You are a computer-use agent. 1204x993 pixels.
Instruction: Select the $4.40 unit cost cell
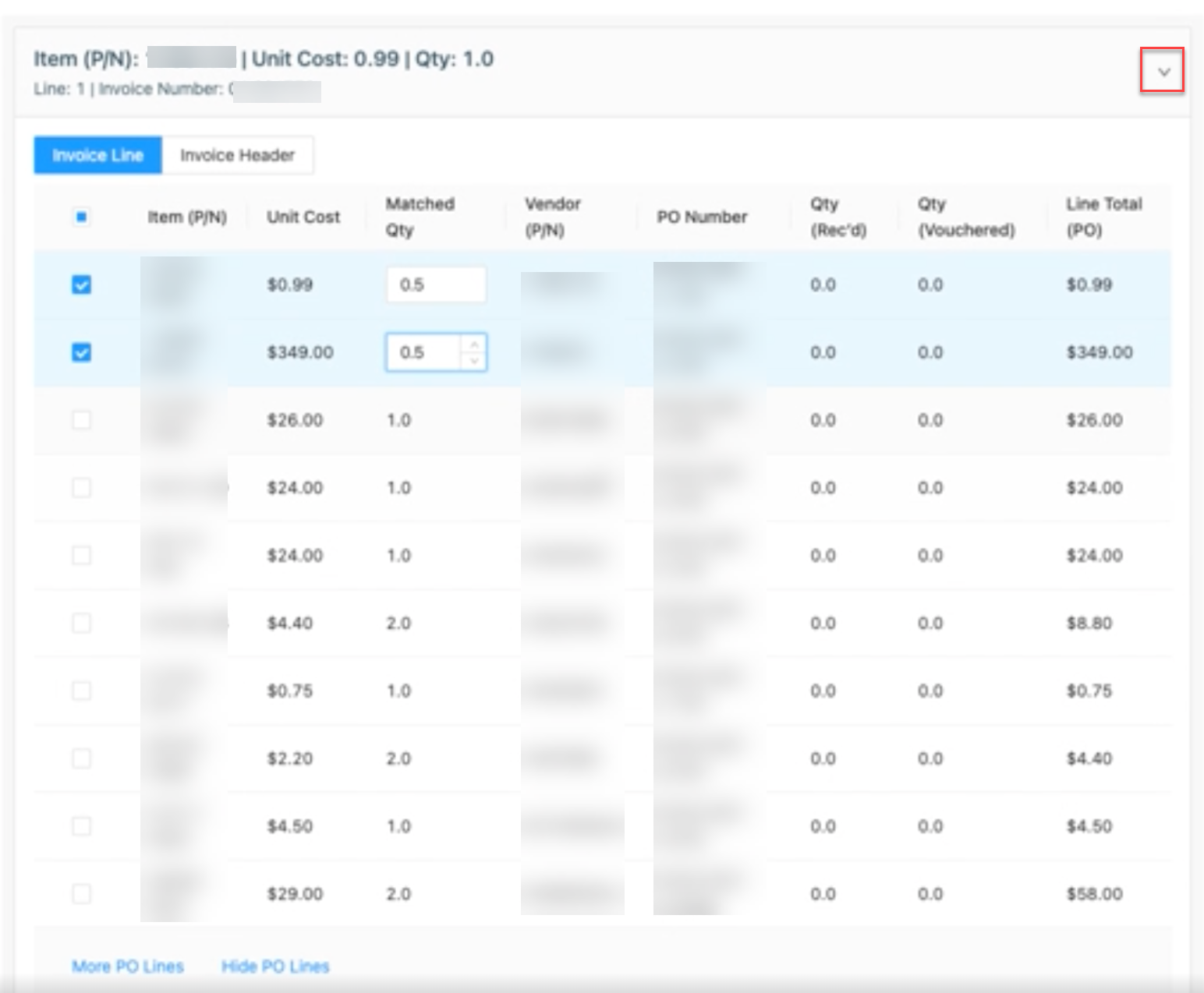click(289, 623)
